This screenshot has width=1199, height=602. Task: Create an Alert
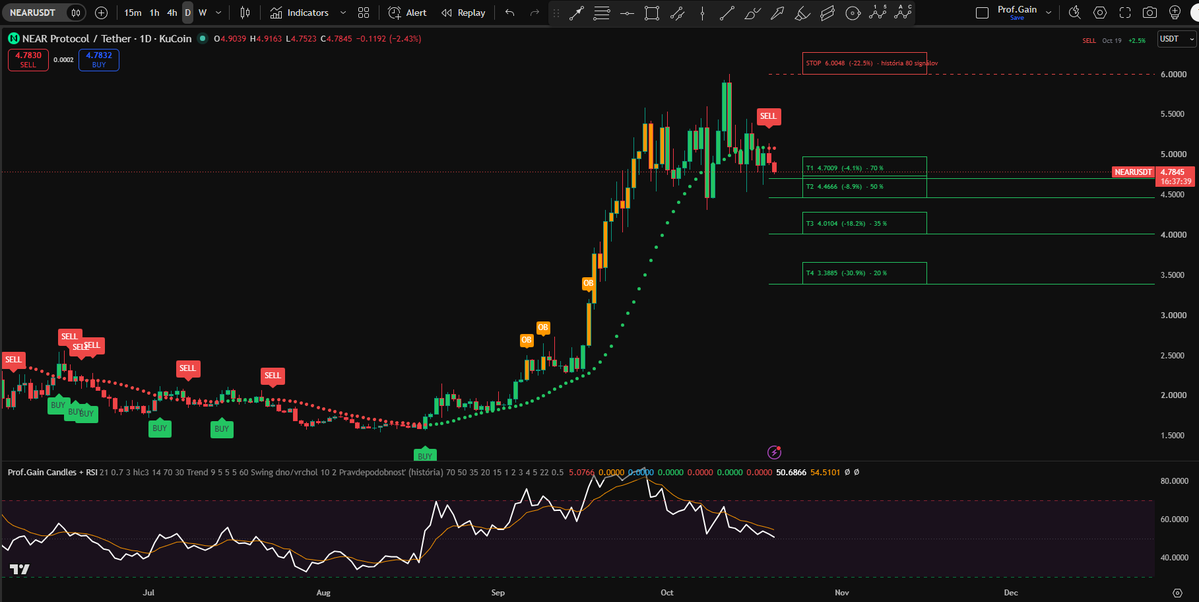(x=408, y=13)
